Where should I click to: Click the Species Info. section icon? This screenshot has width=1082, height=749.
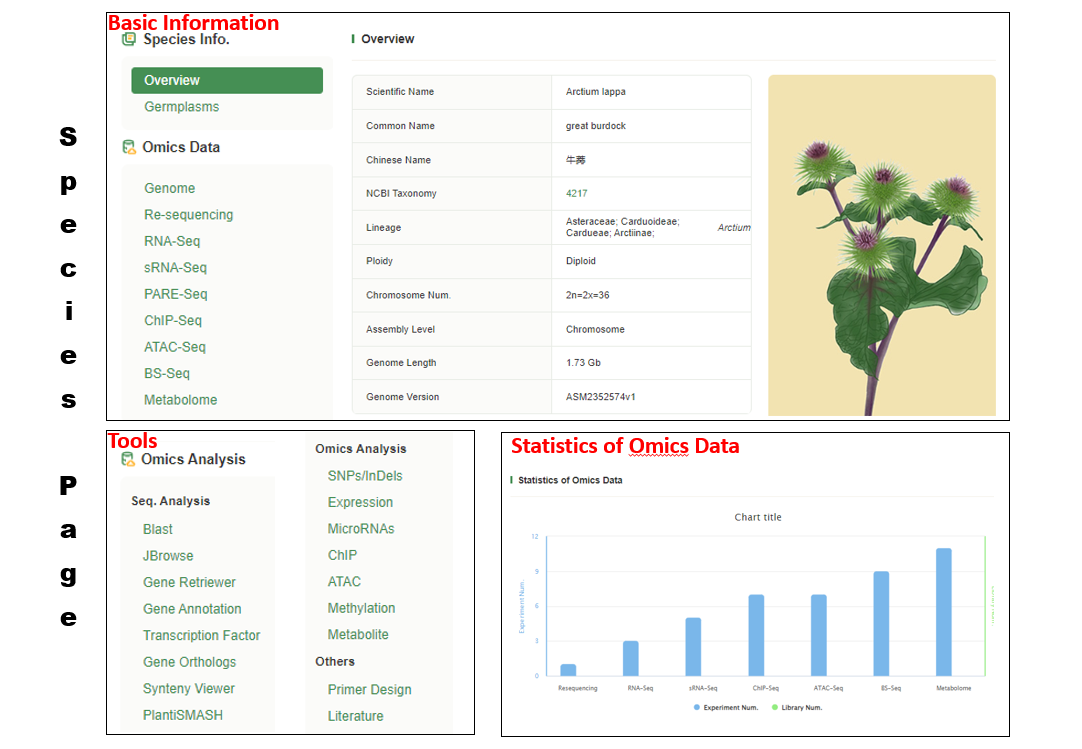129,40
